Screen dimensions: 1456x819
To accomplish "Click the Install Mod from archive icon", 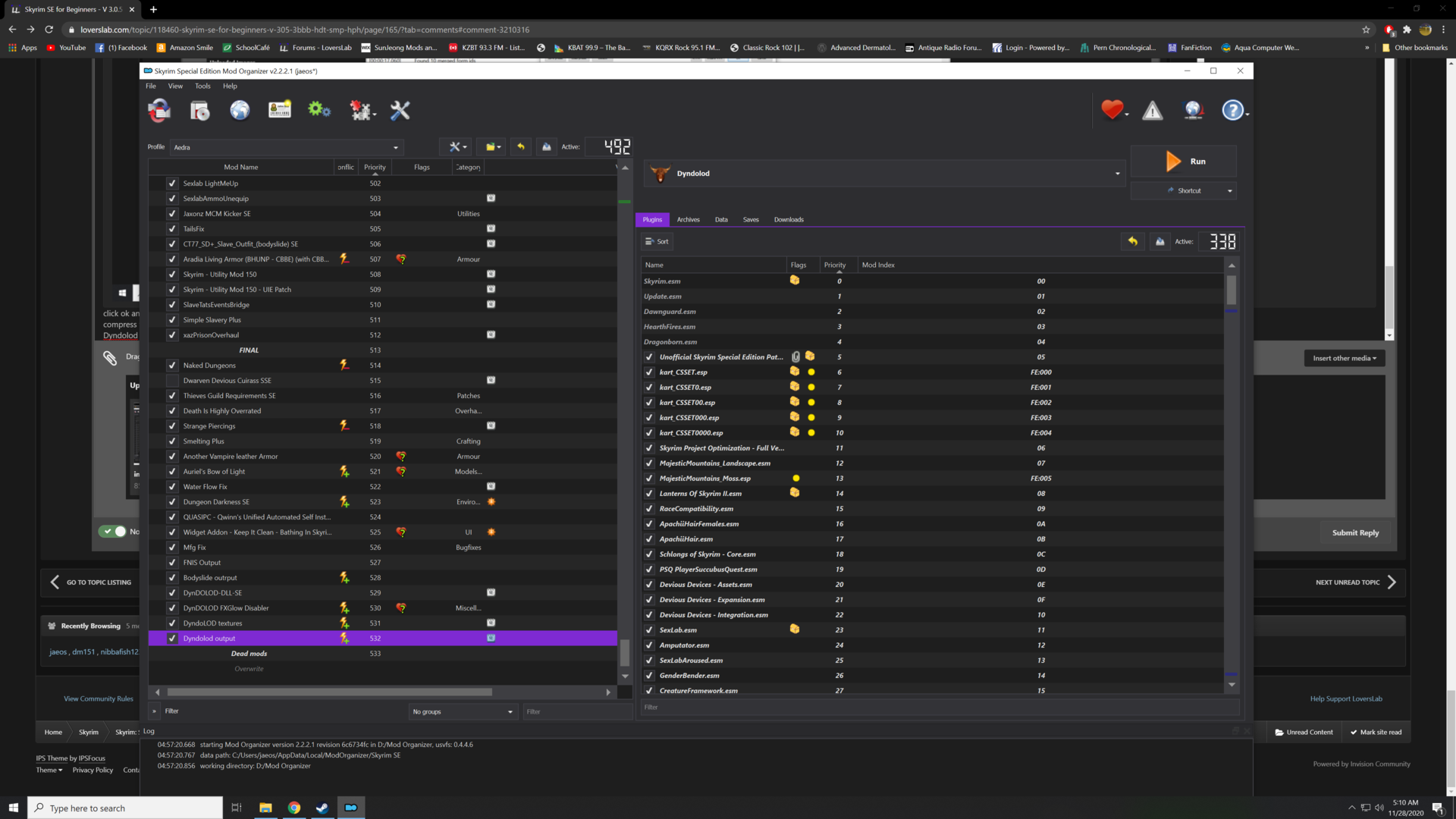I will tap(199, 111).
